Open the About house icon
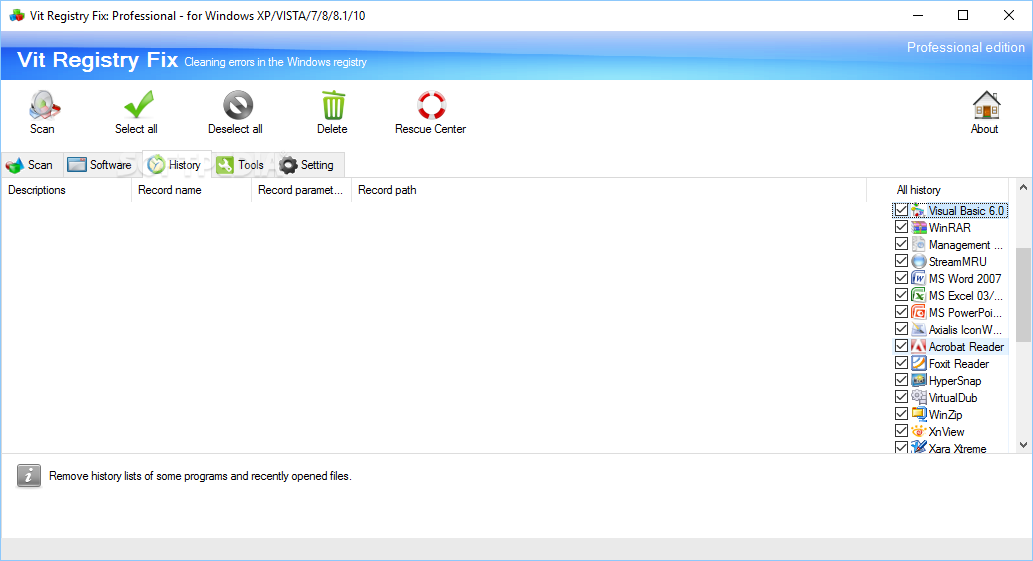Image resolution: width=1033 pixels, height=561 pixels. point(986,105)
